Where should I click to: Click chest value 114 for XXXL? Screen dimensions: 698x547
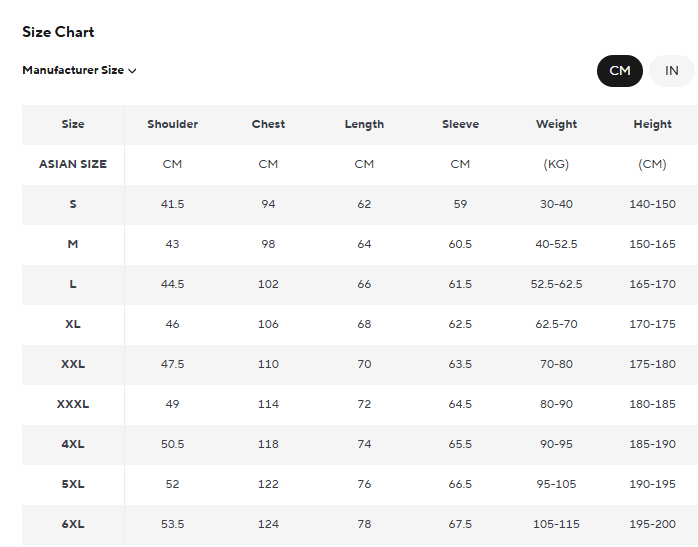point(268,405)
